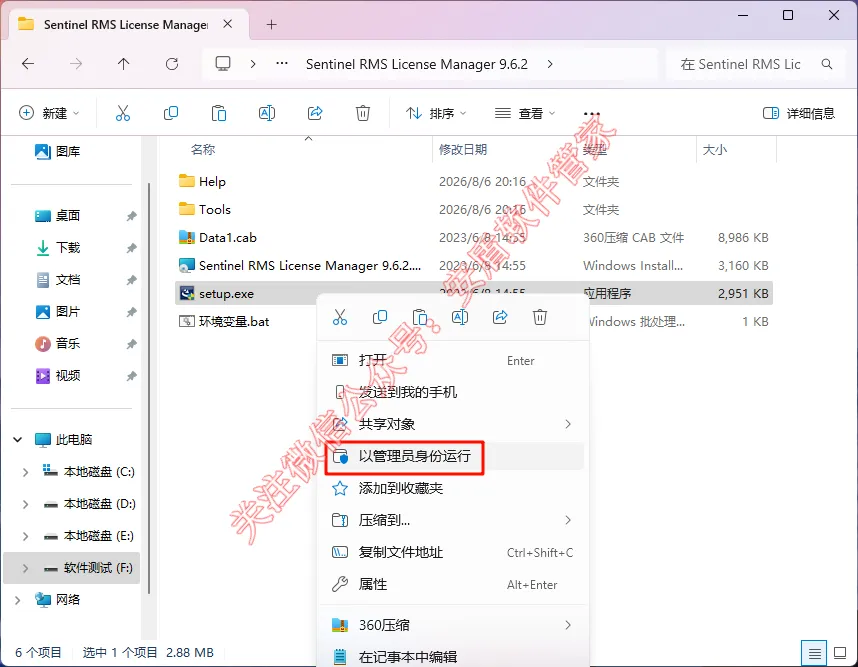The image size is (858, 667).
Task: Go up one folder level
Action: coord(124,64)
